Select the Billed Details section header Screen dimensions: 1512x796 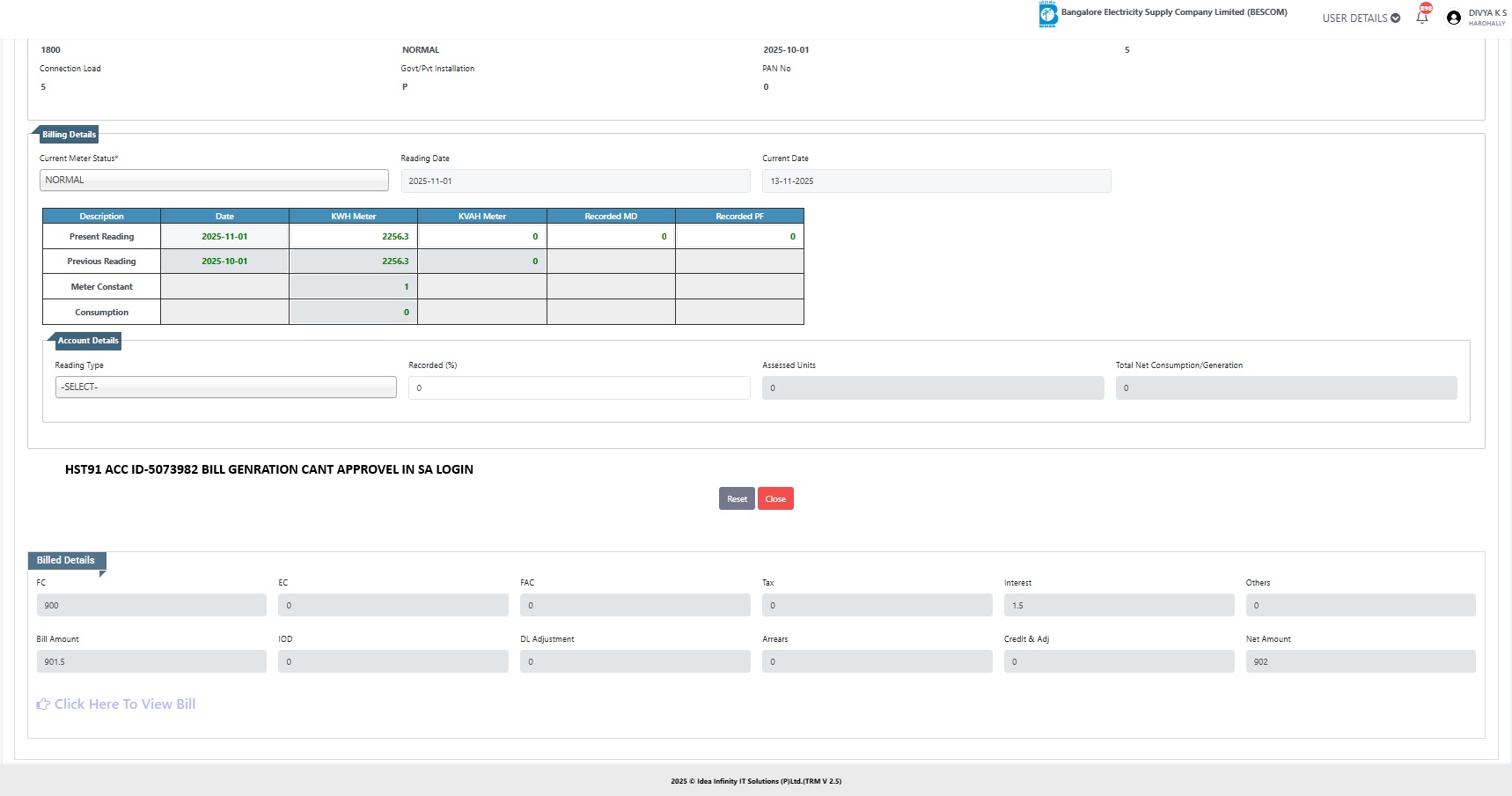click(66, 560)
